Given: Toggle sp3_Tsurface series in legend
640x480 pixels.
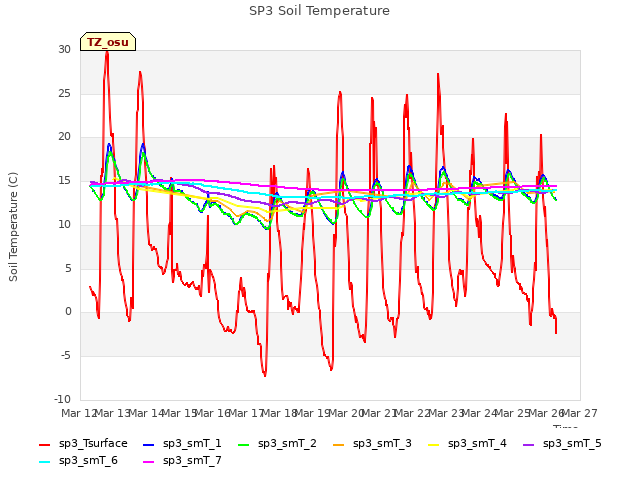Looking at the screenshot, I should [83, 444].
